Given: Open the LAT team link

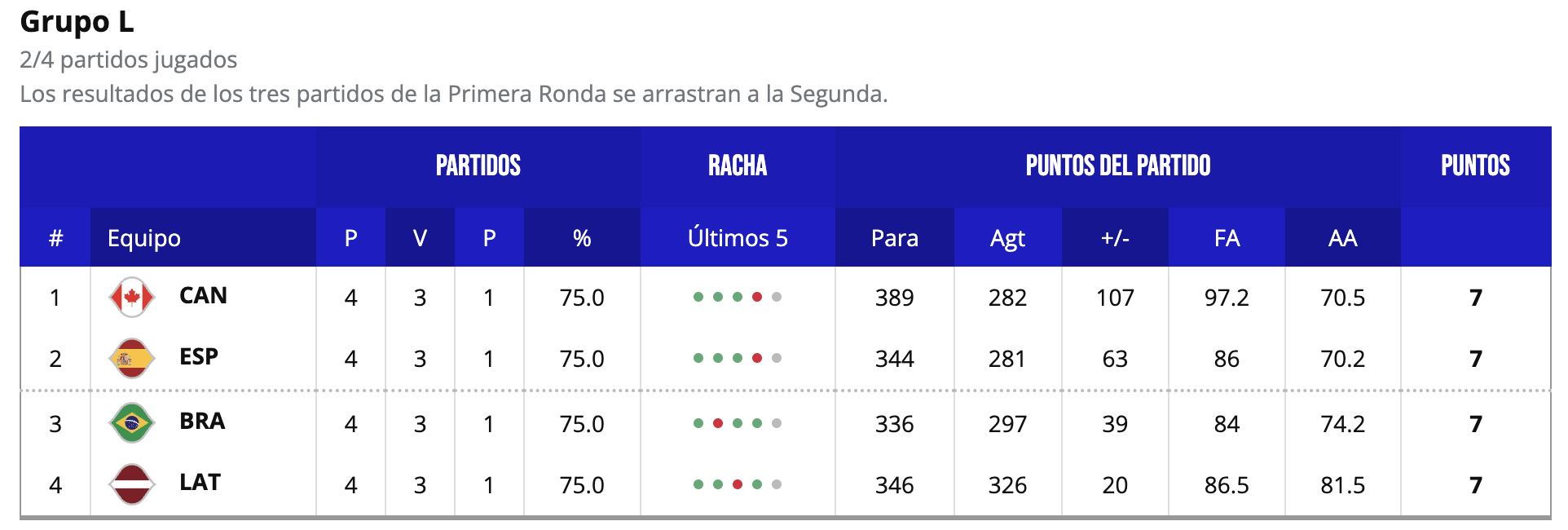Looking at the screenshot, I should [x=200, y=483].
